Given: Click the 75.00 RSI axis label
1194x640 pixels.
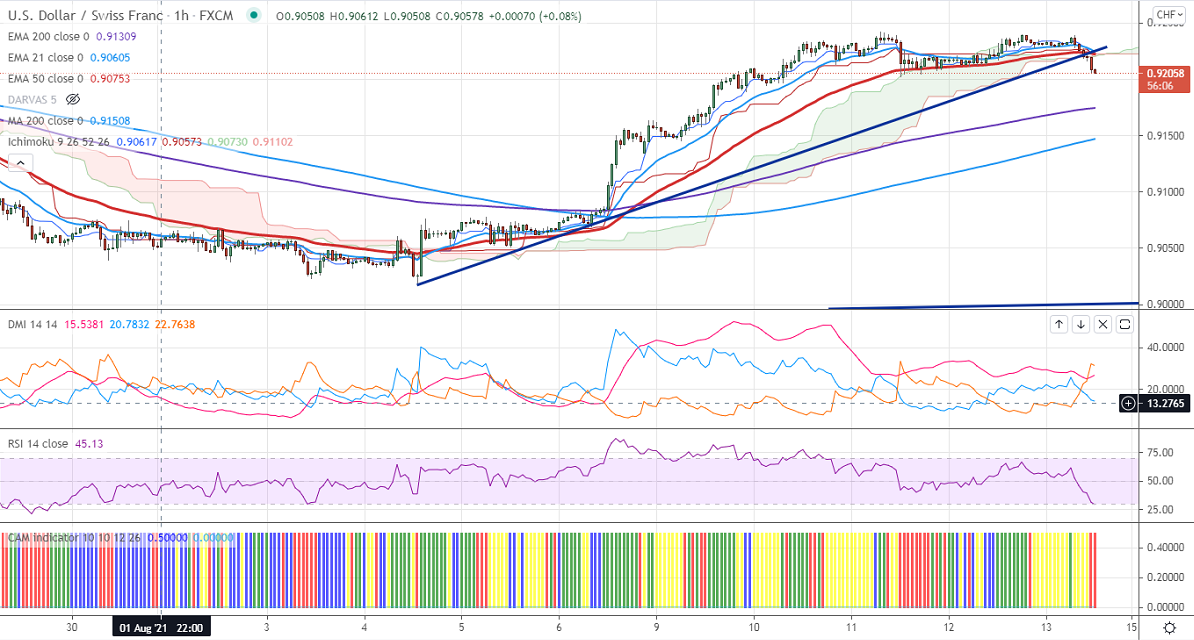Looking at the screenshot, I should tap(1160, 453).
